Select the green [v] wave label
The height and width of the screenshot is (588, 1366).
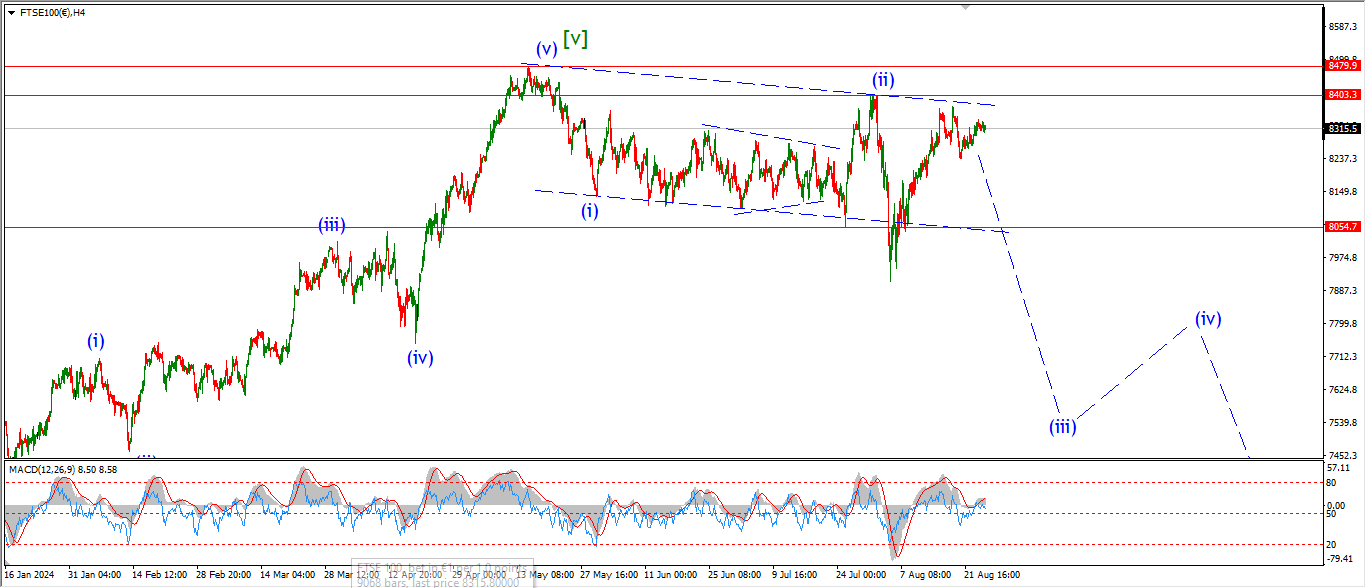pyautogui.click(x=575, y=39)
